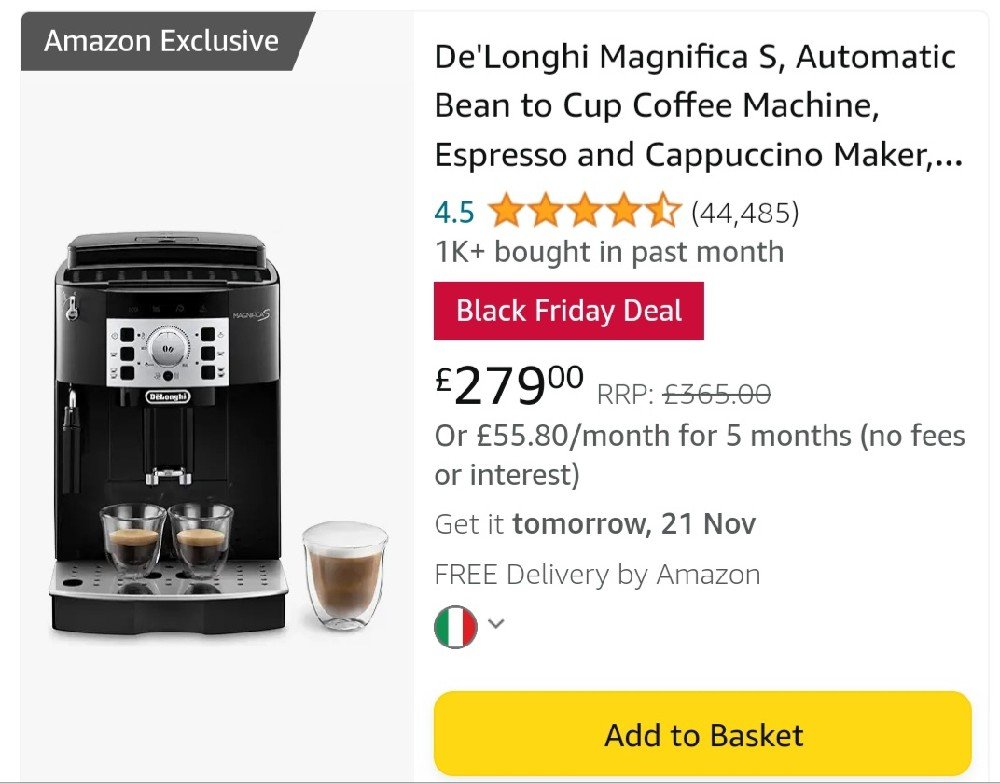Click the Add to Basket button
1000x783 pixels.
coord(702,733)
